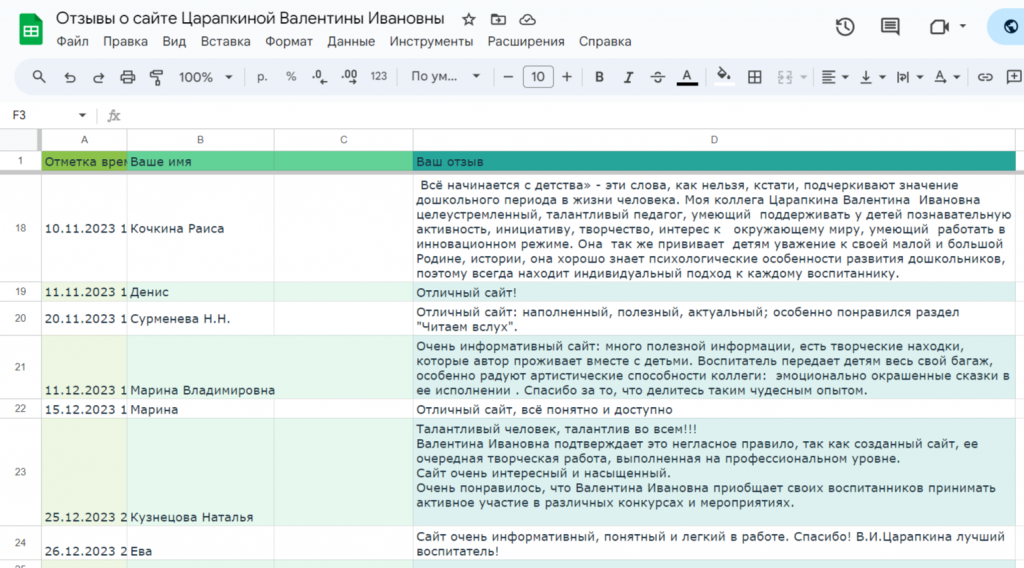Screen dimensions: 1024x568
Task: Move document to folder icon
Action: pos(498,20)
